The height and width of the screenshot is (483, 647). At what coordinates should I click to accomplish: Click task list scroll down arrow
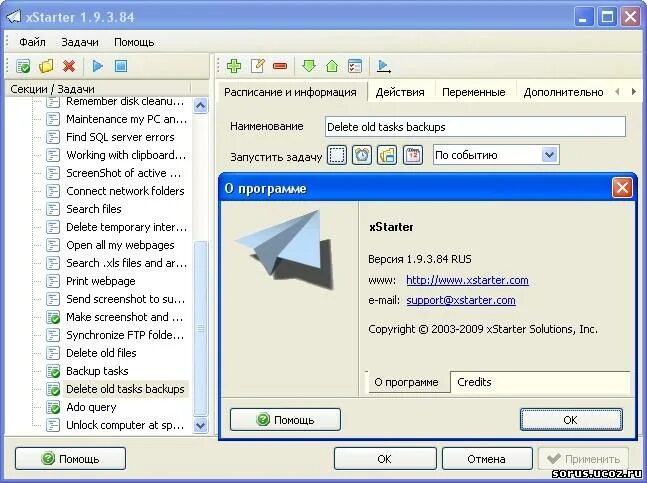tap(201, 425)
